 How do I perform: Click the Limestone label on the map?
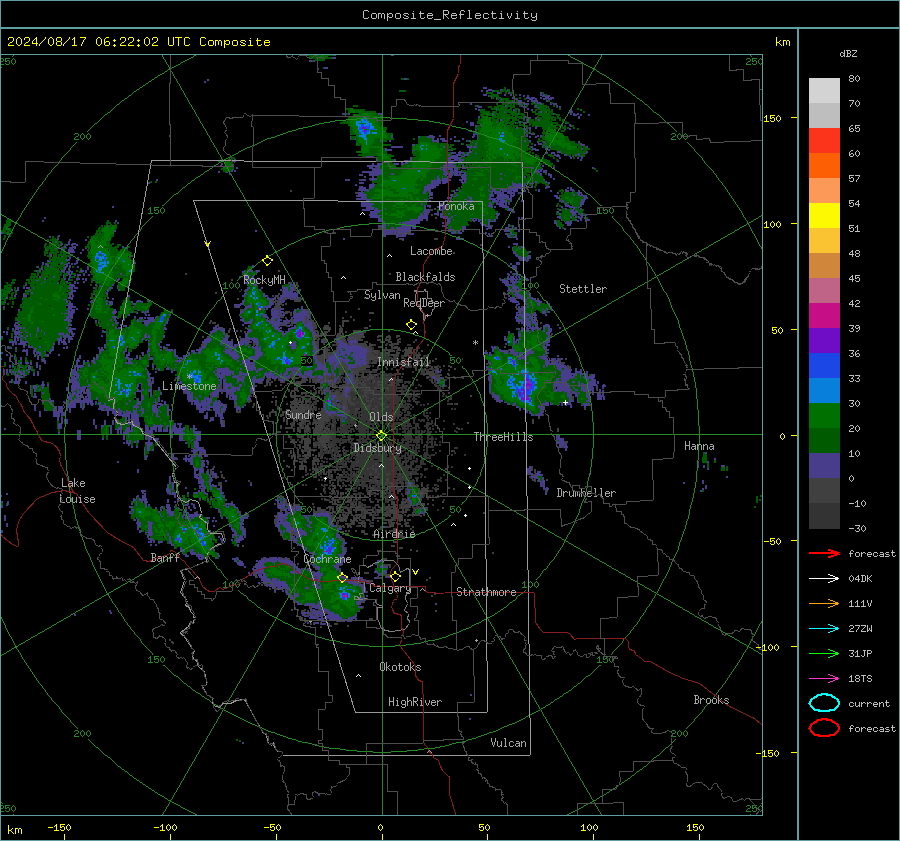[189, 386]
